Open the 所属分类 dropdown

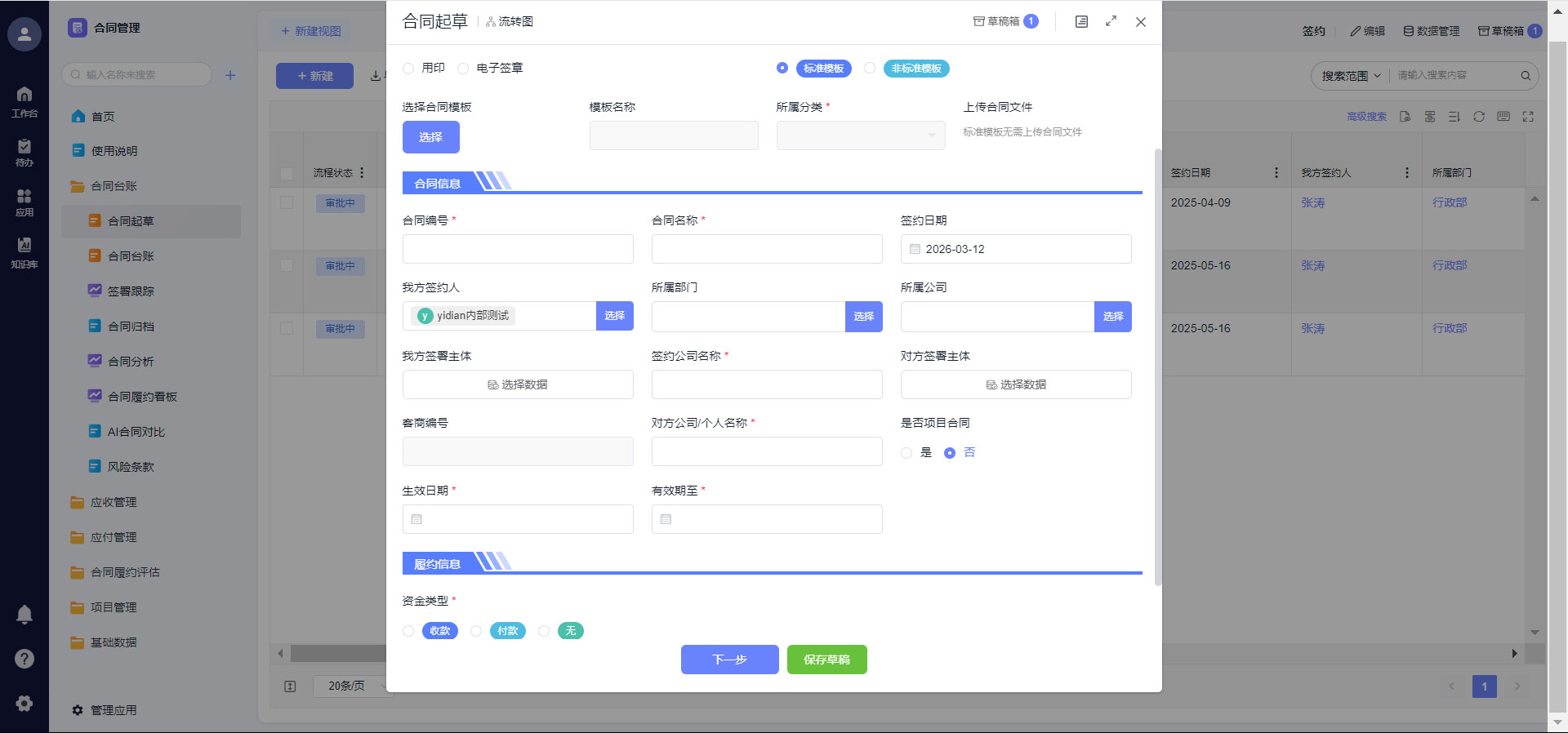click(860, 135)
